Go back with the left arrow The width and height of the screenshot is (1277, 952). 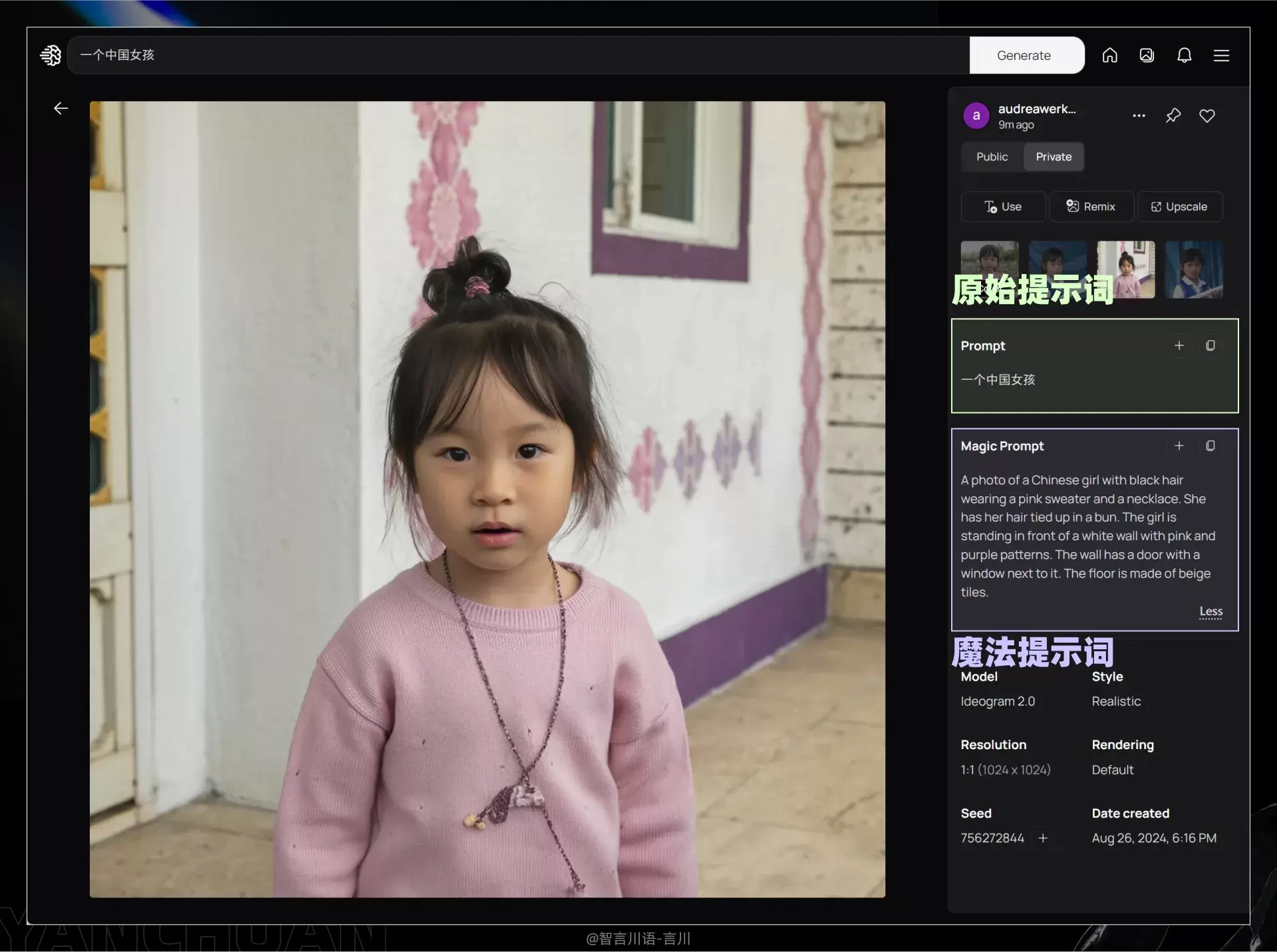click(61, 108)
